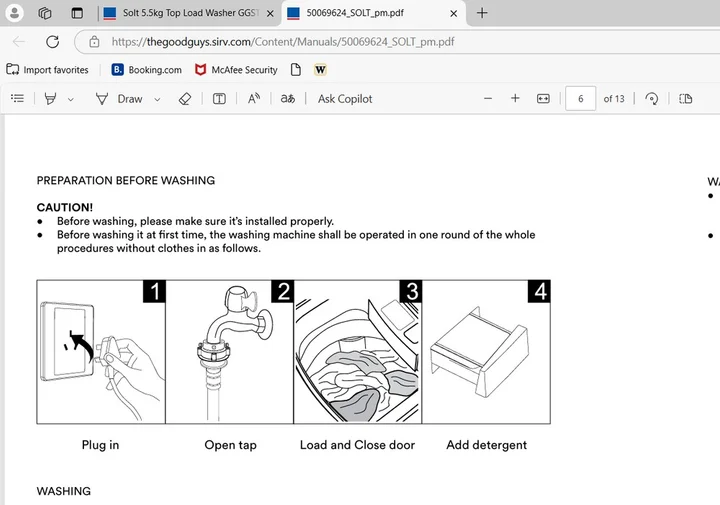Toggle fit to width view

coord(543,99)
